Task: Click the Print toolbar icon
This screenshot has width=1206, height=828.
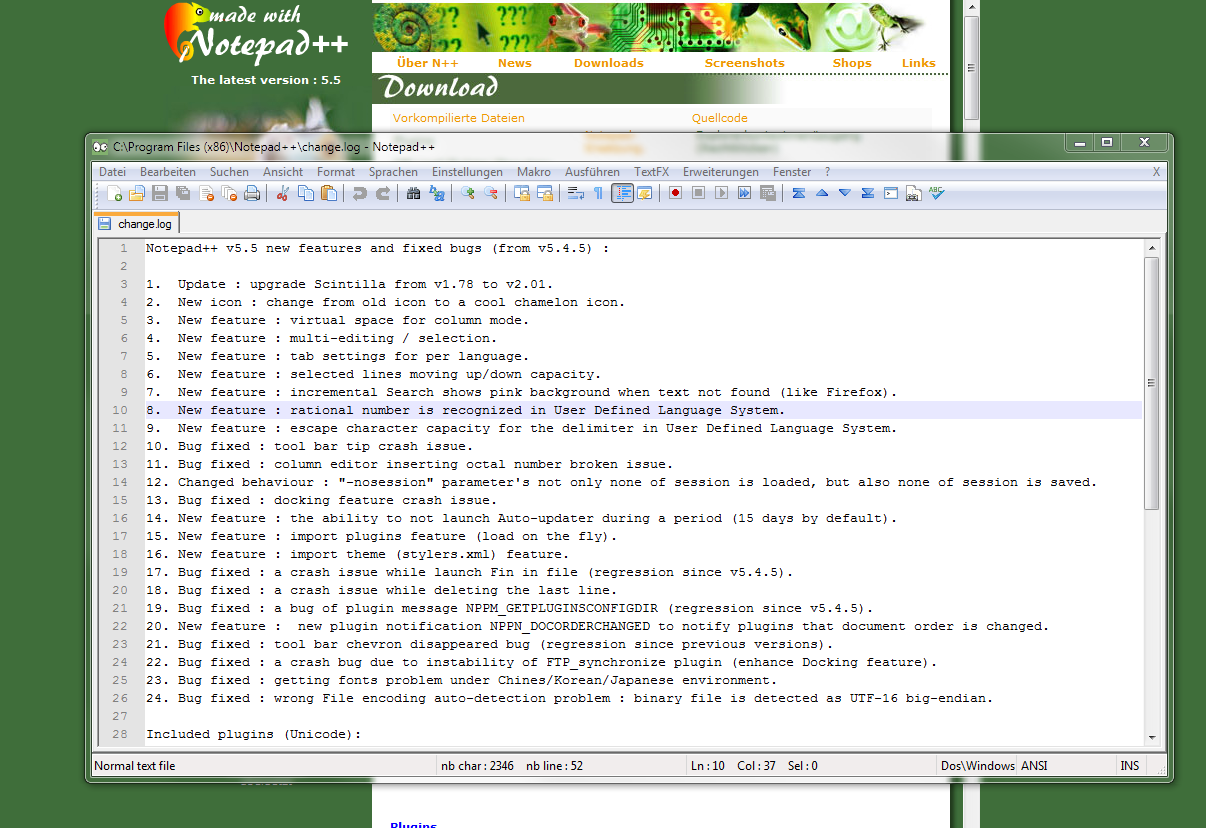Action: coord(252,193)
